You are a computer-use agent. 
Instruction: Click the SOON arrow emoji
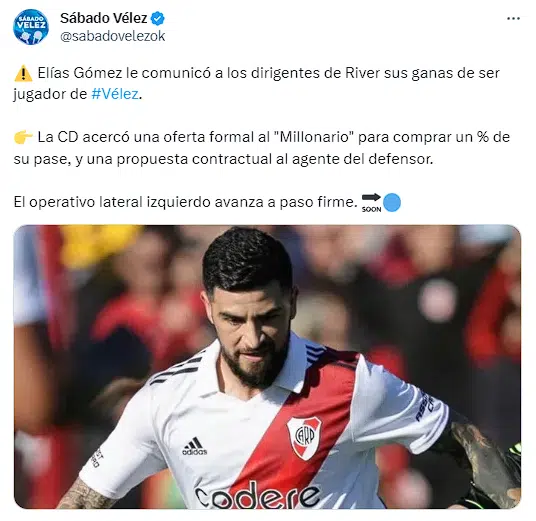point(371,202)
